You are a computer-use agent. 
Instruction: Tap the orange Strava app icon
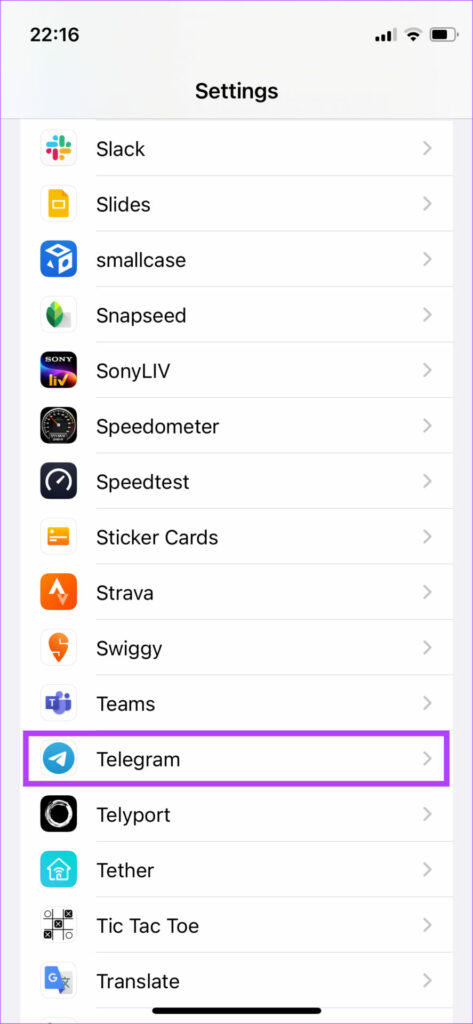(x=58, y=592)
